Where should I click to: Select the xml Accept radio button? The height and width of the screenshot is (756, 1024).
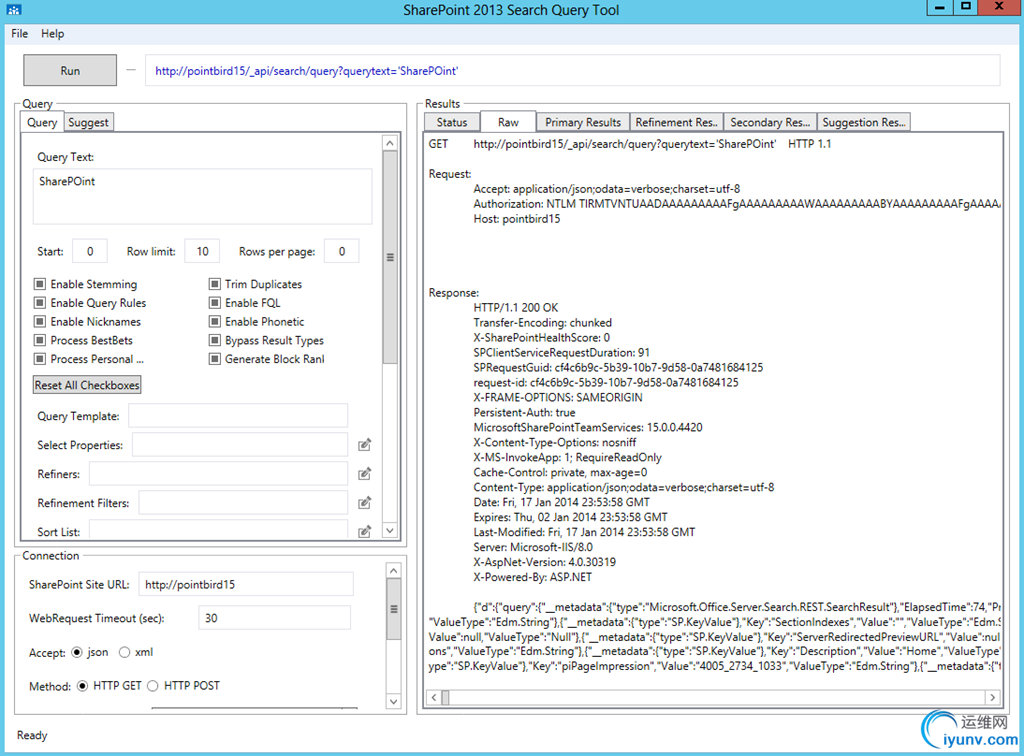coord(125,653)
